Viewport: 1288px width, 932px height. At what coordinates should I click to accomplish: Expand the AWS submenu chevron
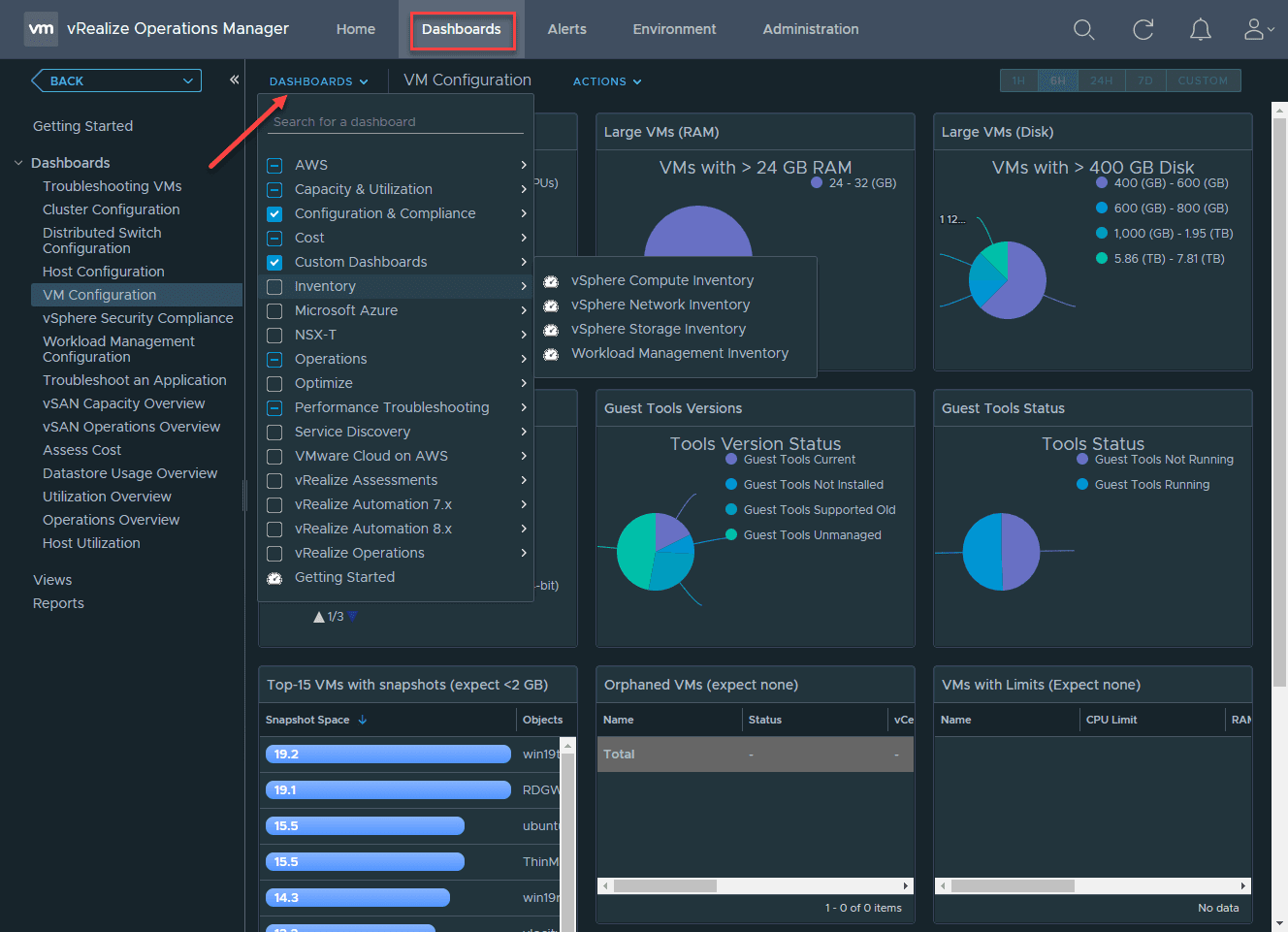click(522, 164)
